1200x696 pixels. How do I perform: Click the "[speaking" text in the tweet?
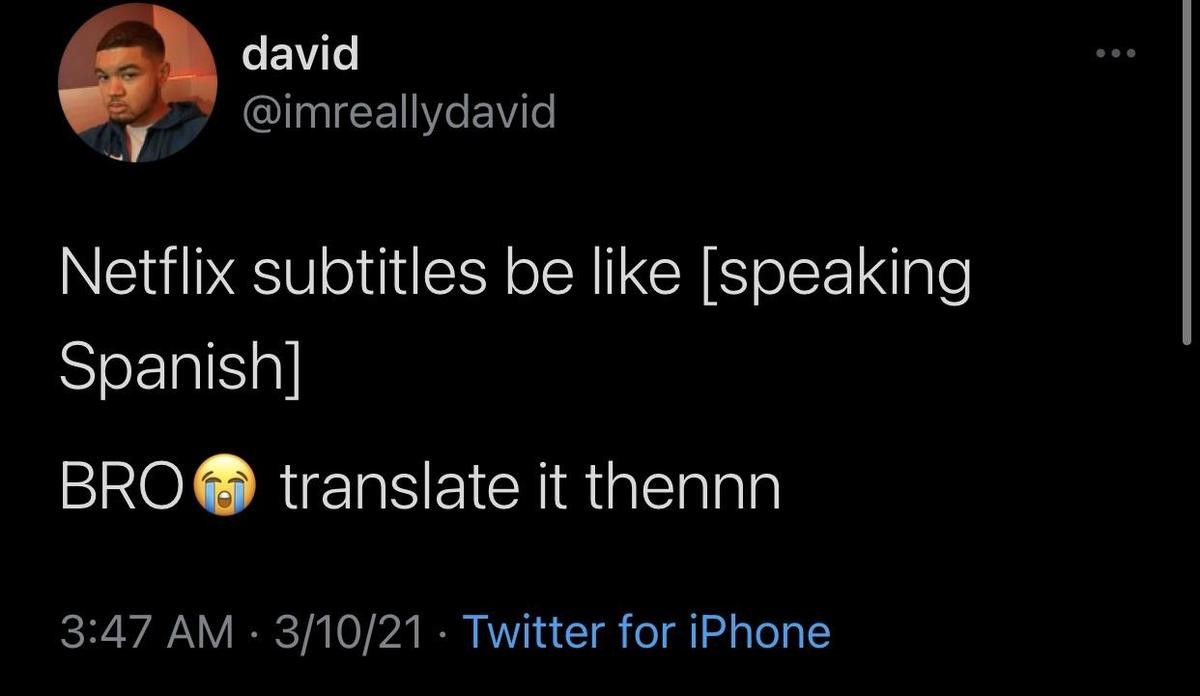tap(836, 276)
